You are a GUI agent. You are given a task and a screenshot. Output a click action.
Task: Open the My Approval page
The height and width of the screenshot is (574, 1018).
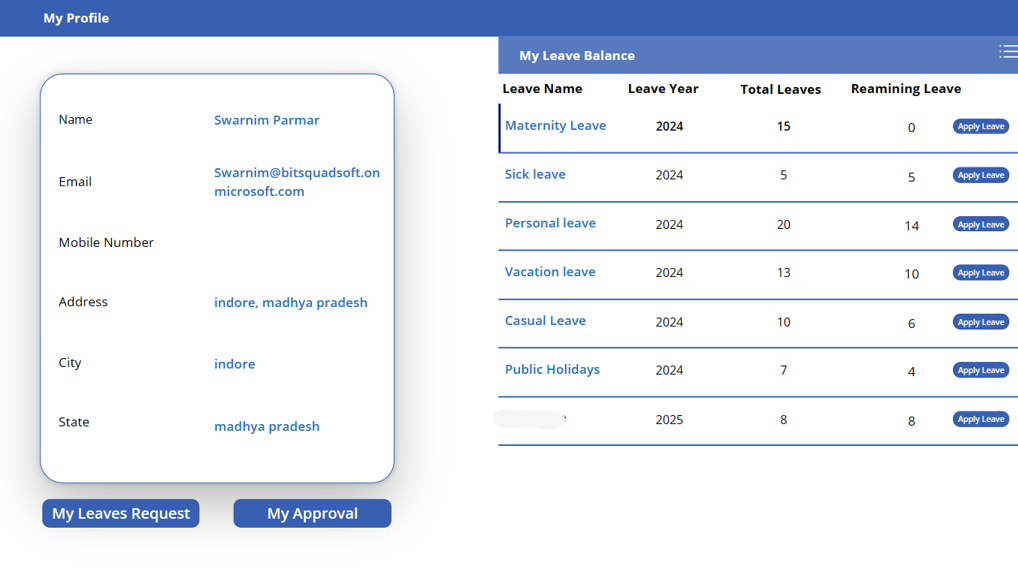[312, 513]
